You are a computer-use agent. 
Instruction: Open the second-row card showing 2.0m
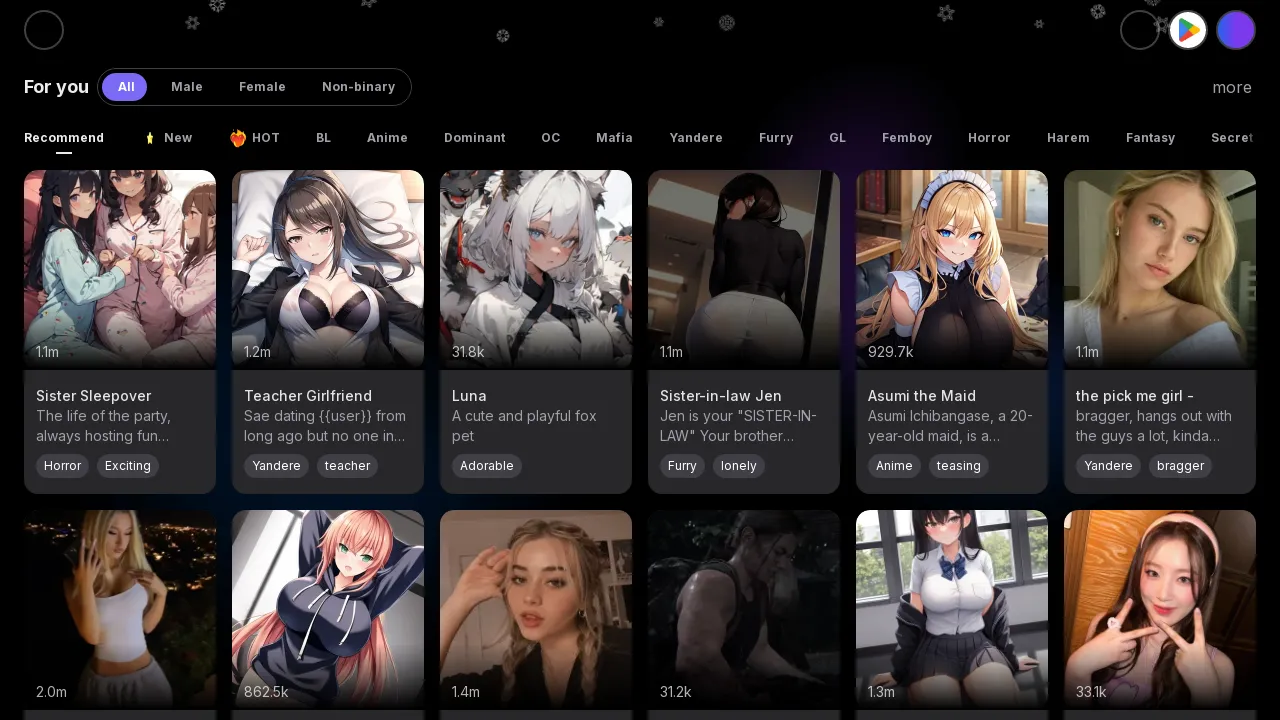(x=120, y=610)
